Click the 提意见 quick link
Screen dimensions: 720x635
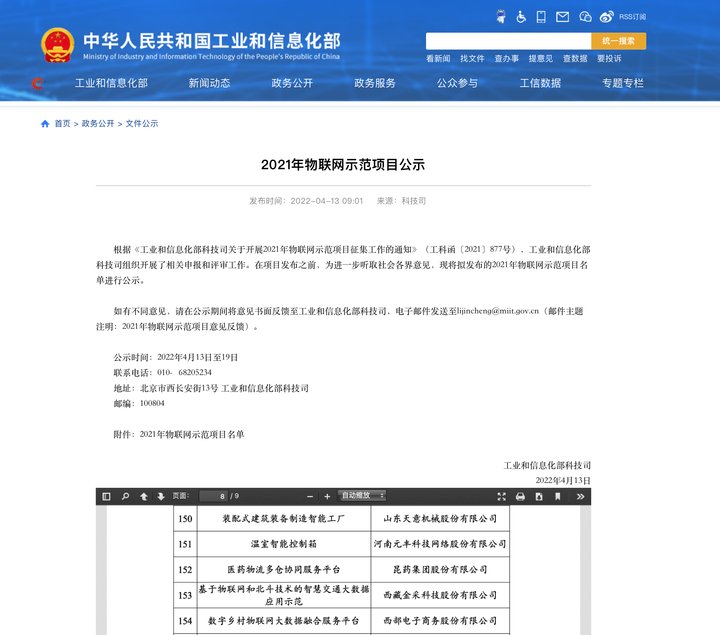click(540, 59)
